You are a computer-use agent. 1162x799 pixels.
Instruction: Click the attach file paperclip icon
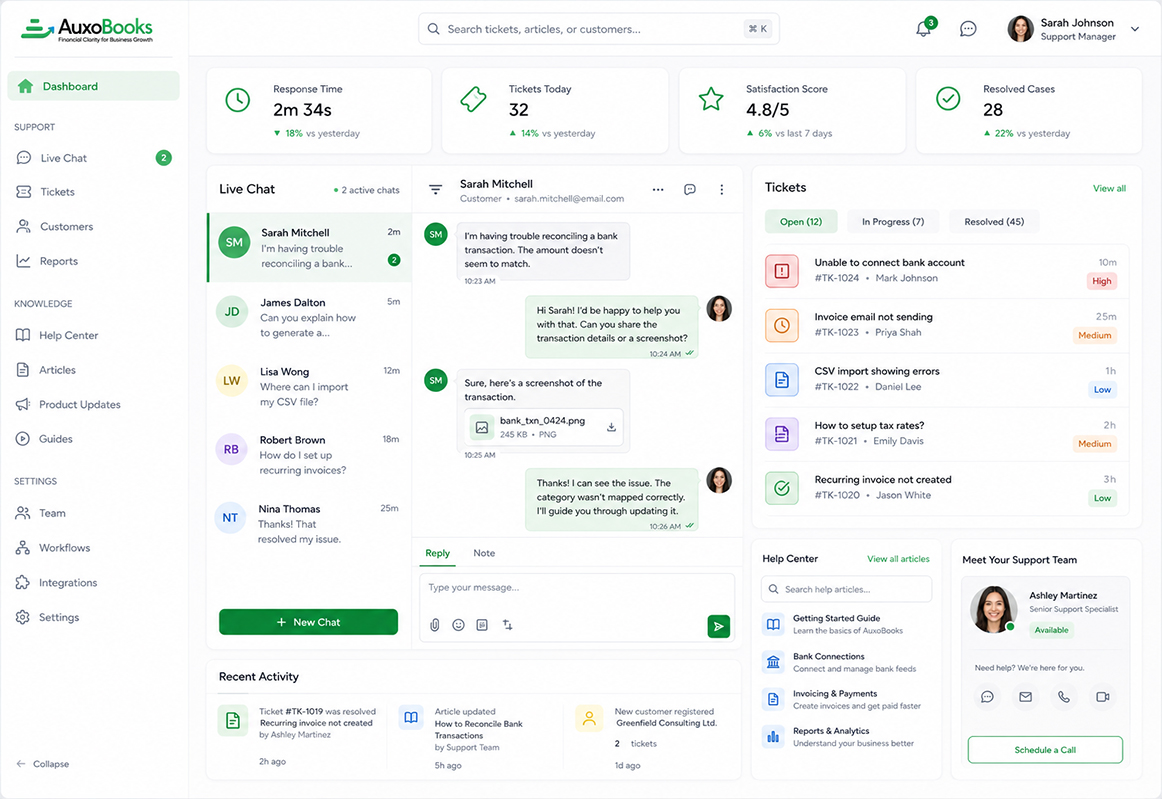coord(435,625)
